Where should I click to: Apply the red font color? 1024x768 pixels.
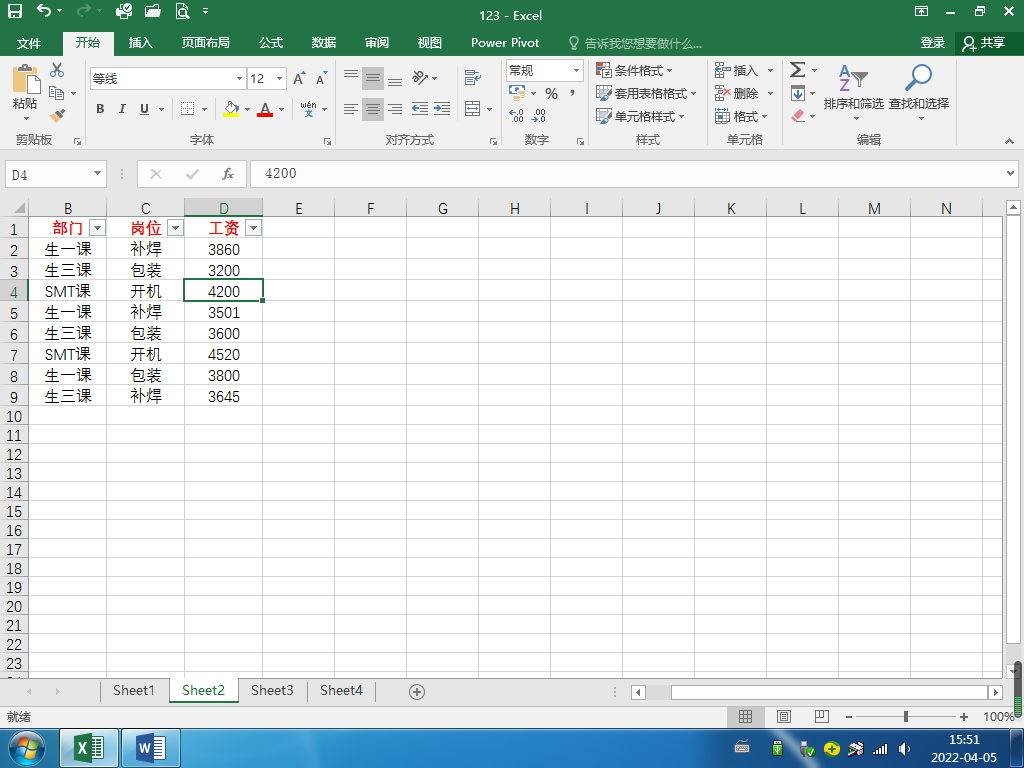point(264,109)
